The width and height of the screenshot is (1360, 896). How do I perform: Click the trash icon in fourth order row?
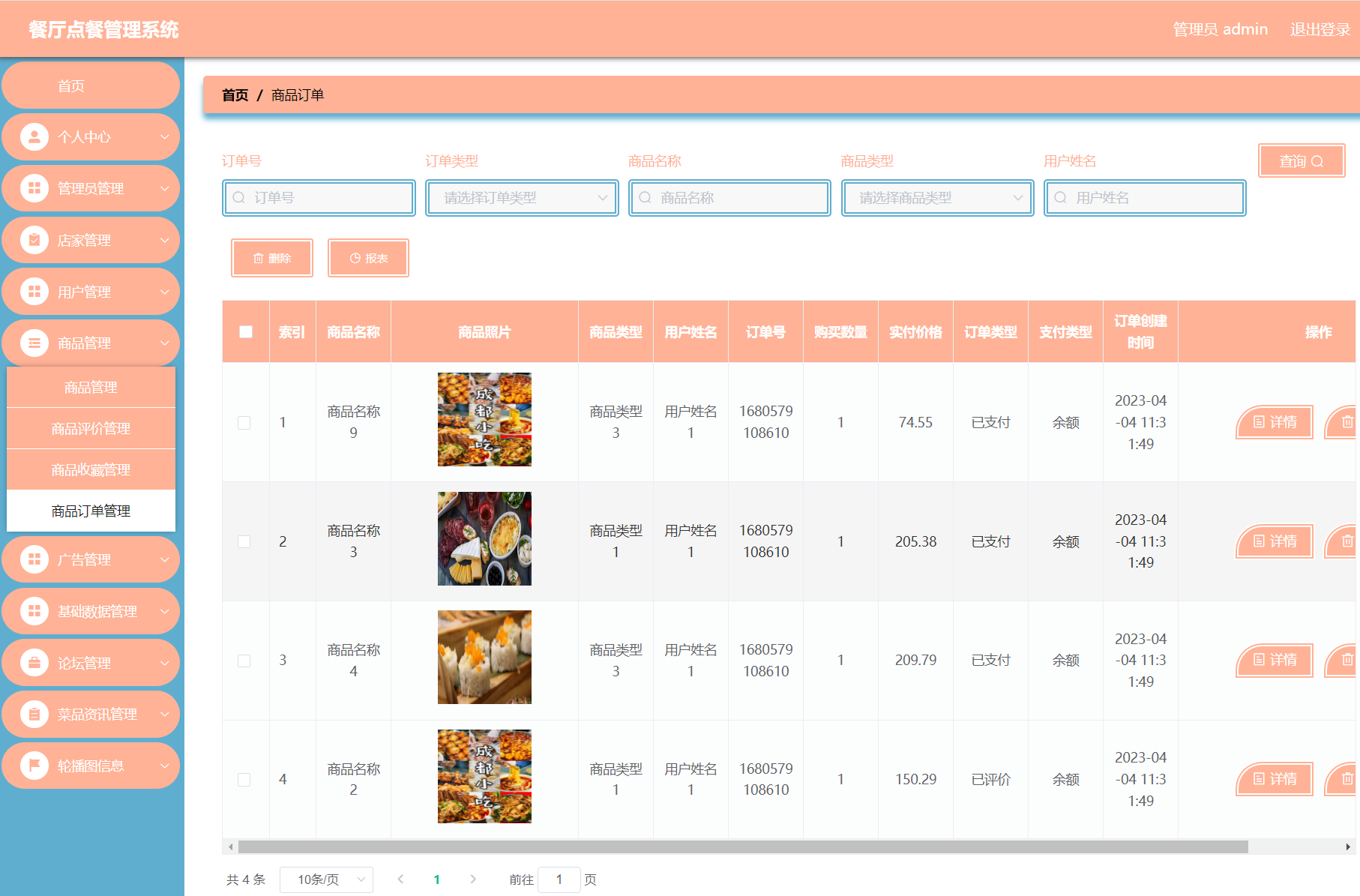[x=1347, y=779]
